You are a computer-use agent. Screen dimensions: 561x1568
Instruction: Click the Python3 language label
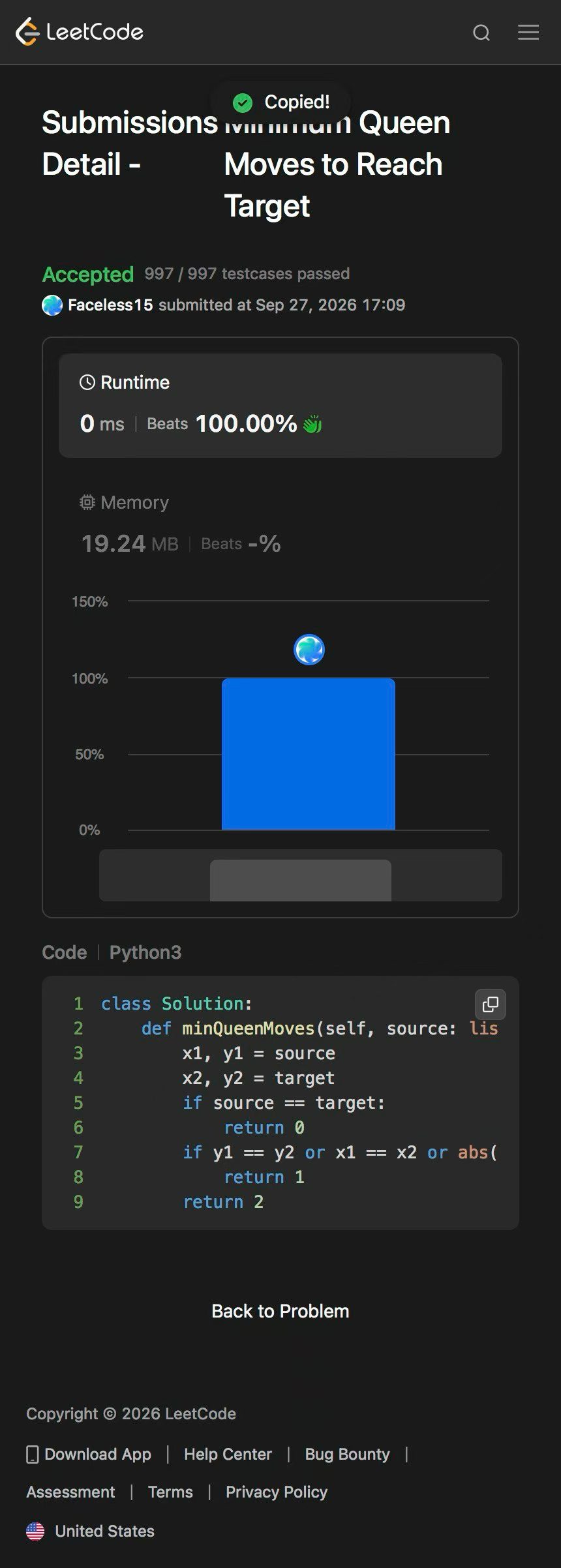click(x=145, y=952)
